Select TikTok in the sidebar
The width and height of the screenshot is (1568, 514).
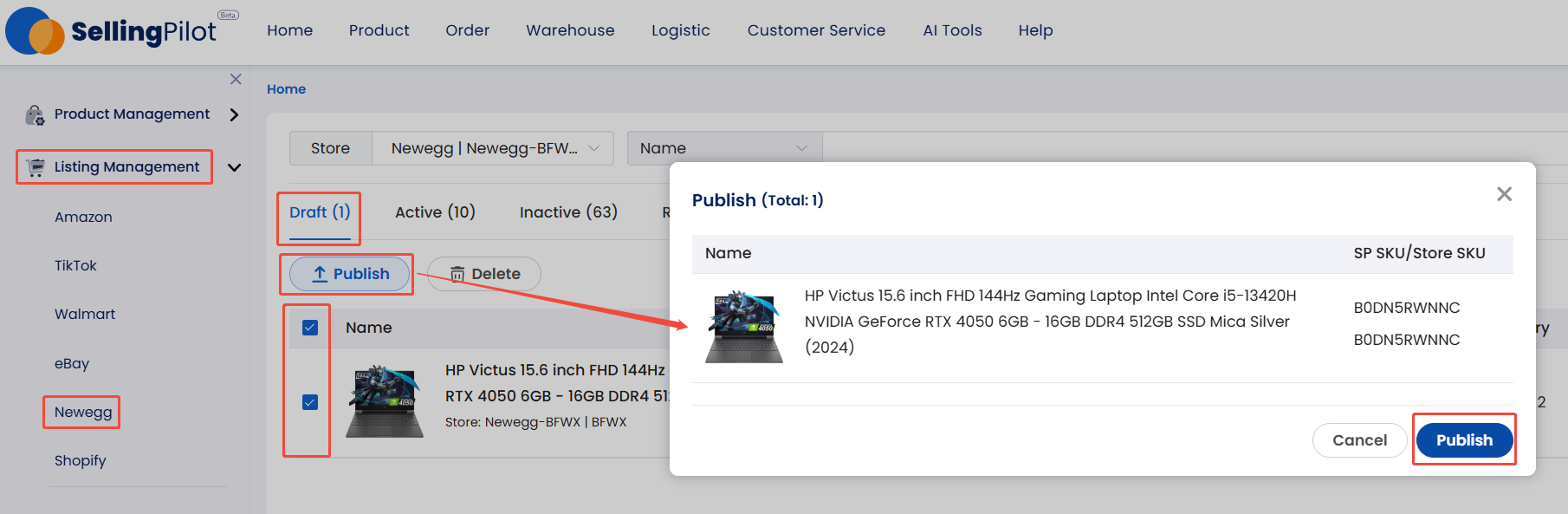pyautogui.click(x=76, y=266)
